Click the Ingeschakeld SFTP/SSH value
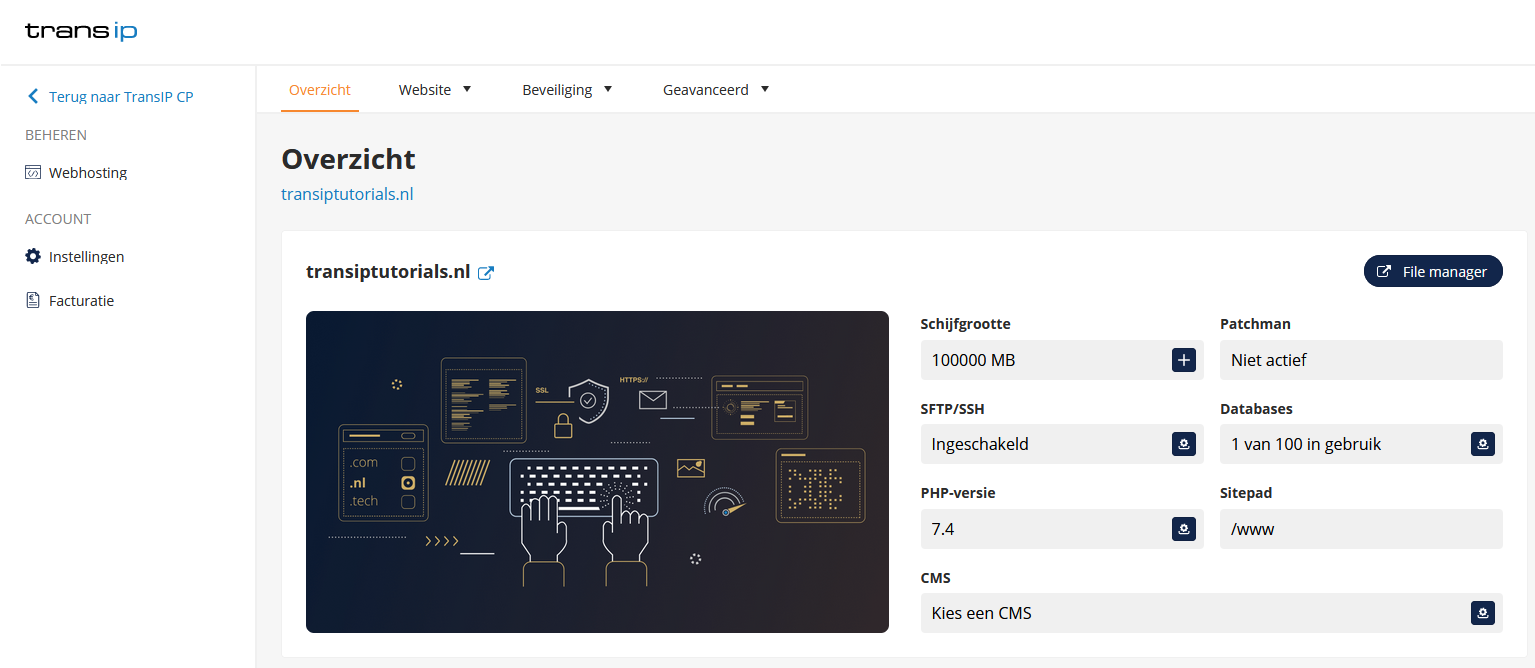Viewport: 1535px width, 668px height. (x=980, y=444)
